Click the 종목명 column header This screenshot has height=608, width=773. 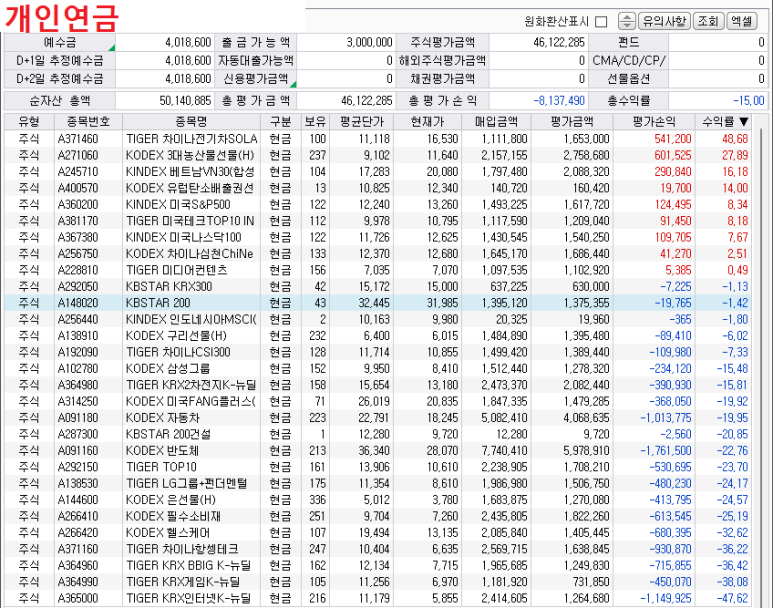pos(191,121)
